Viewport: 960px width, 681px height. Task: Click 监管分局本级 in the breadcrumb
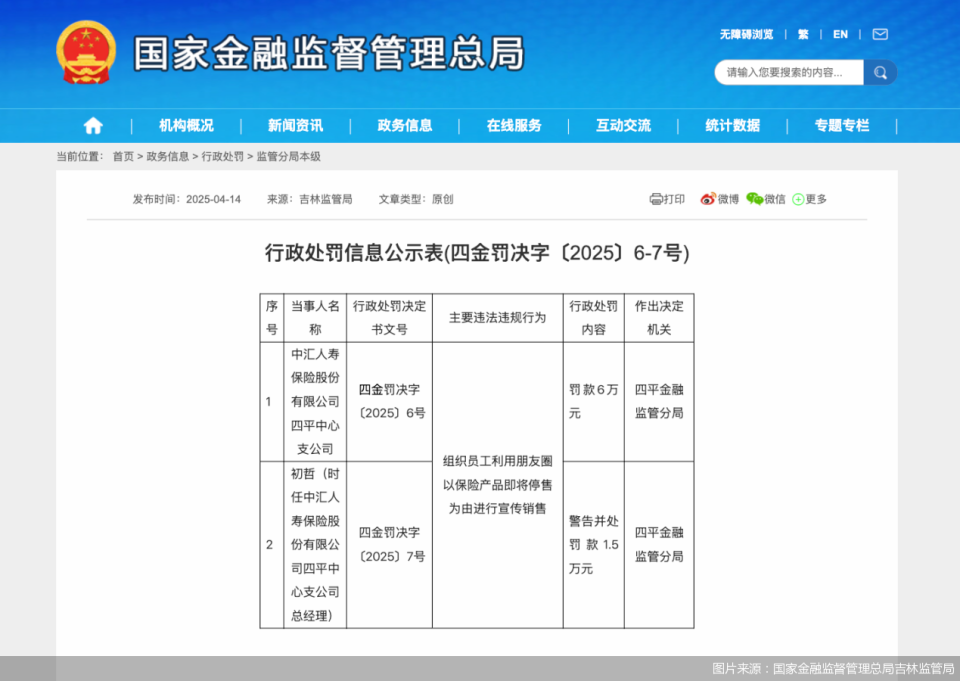(288, 157)
